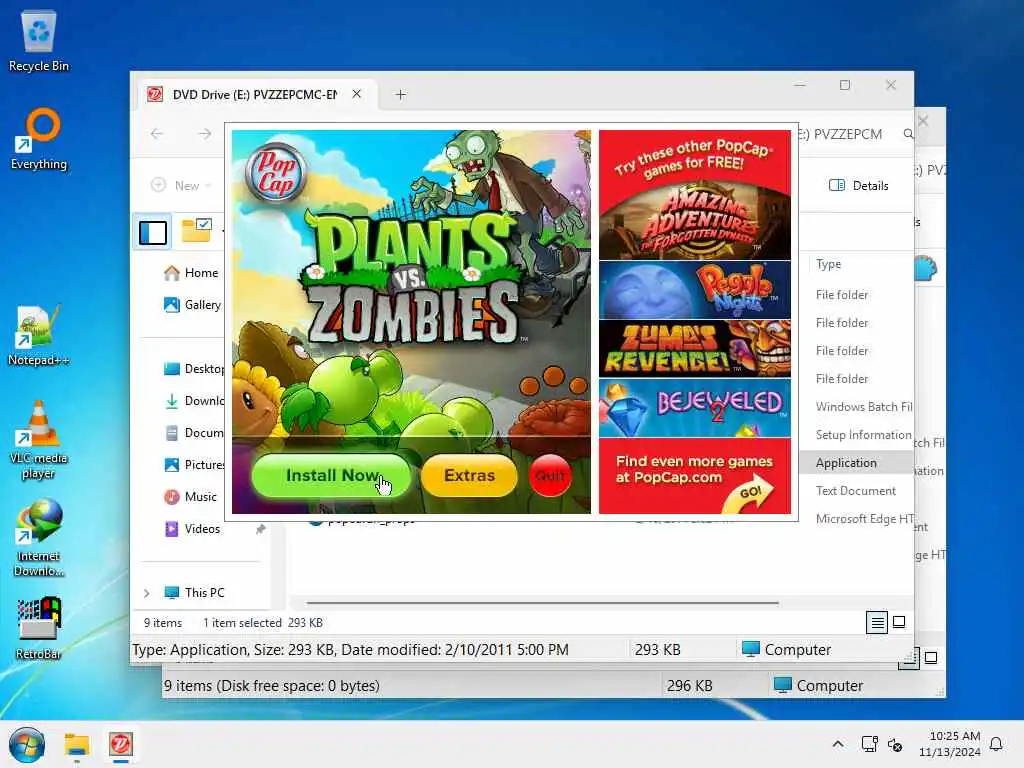Go forward in File Explorer
Viewport: 1024px width, 768px height.
204,134
